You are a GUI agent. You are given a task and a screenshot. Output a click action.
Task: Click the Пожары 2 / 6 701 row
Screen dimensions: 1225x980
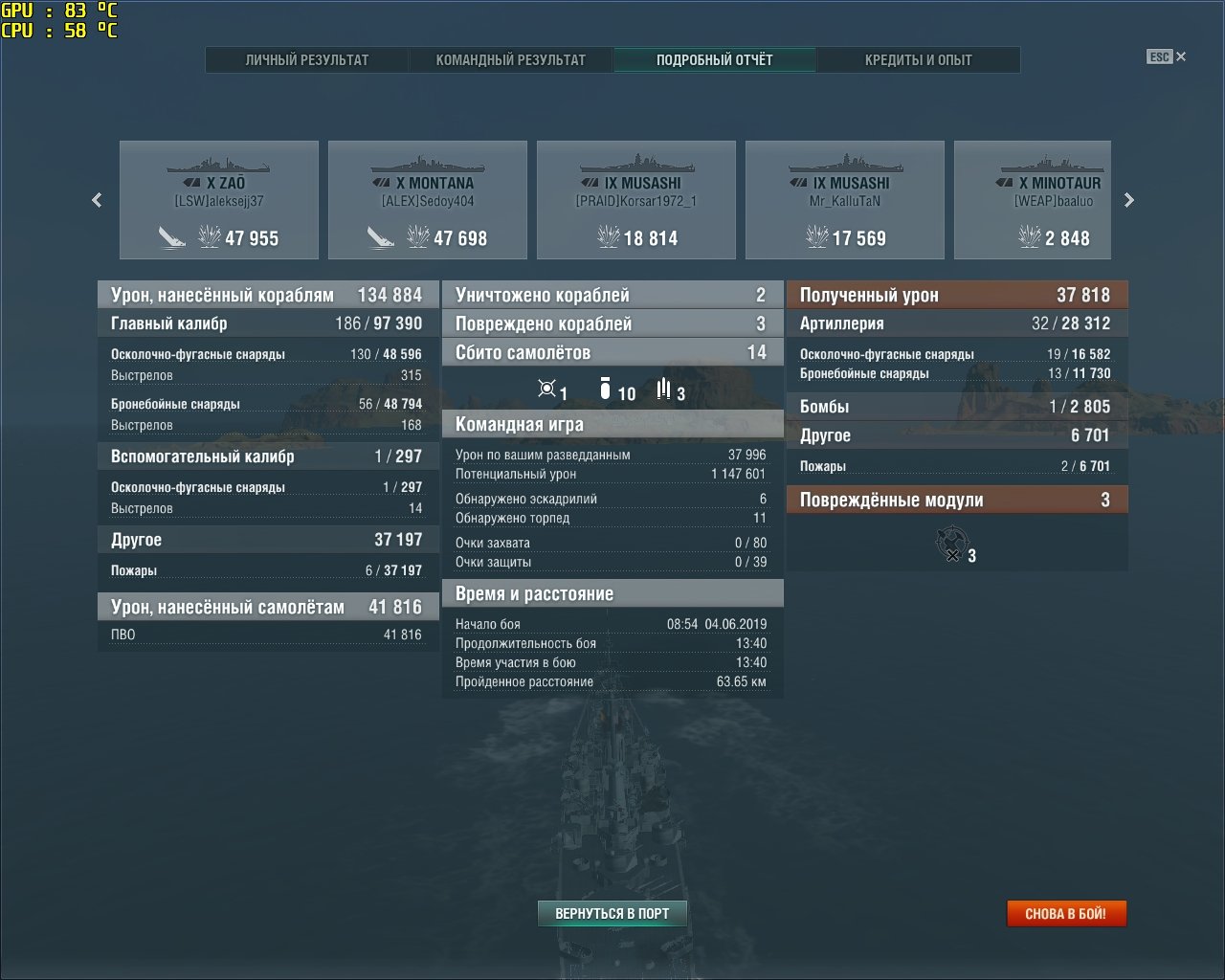click(955, 466)
